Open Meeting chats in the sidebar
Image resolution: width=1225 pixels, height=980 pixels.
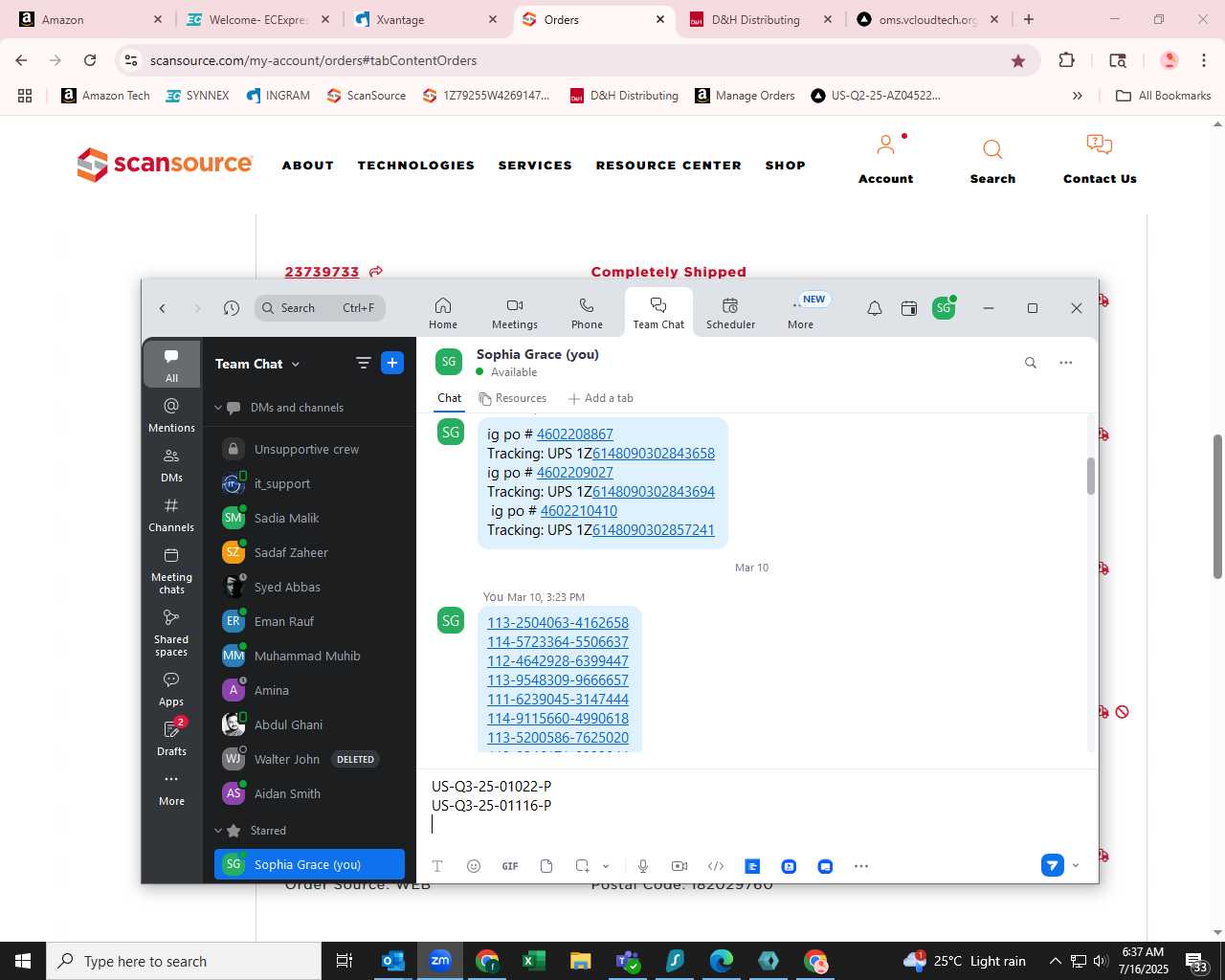click(x=172, y=570)
